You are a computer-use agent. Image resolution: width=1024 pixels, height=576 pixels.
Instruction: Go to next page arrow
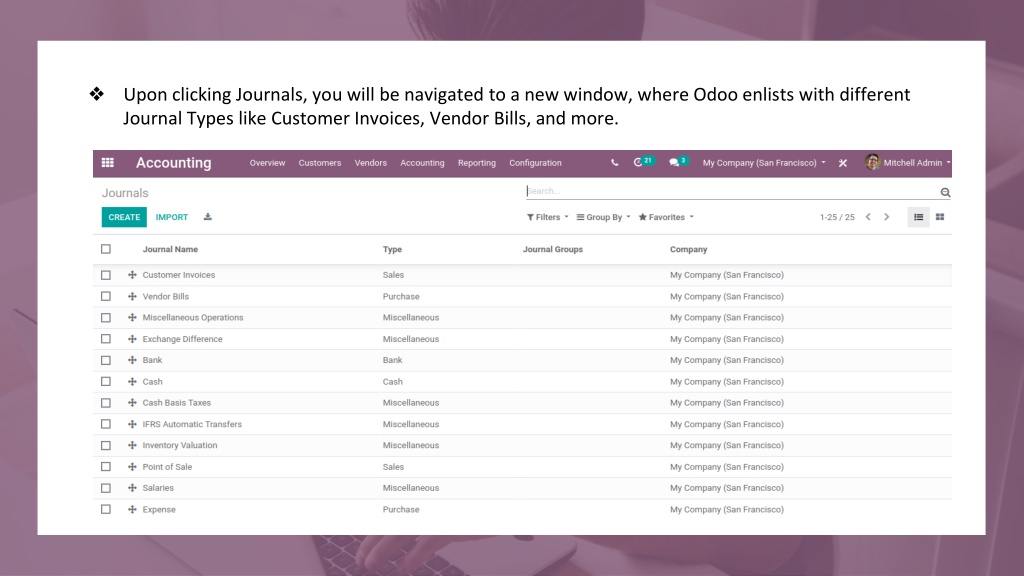(886, 217)
